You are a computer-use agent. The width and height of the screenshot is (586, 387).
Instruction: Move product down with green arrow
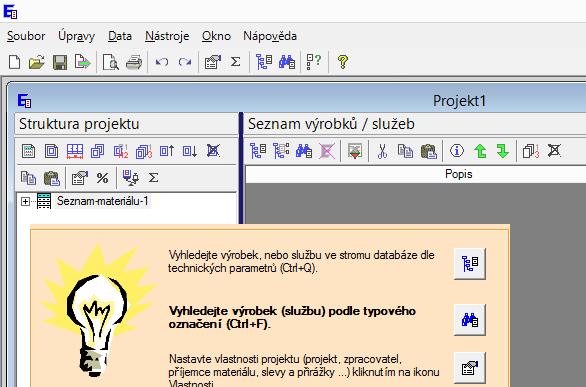(x=503, y=151)
